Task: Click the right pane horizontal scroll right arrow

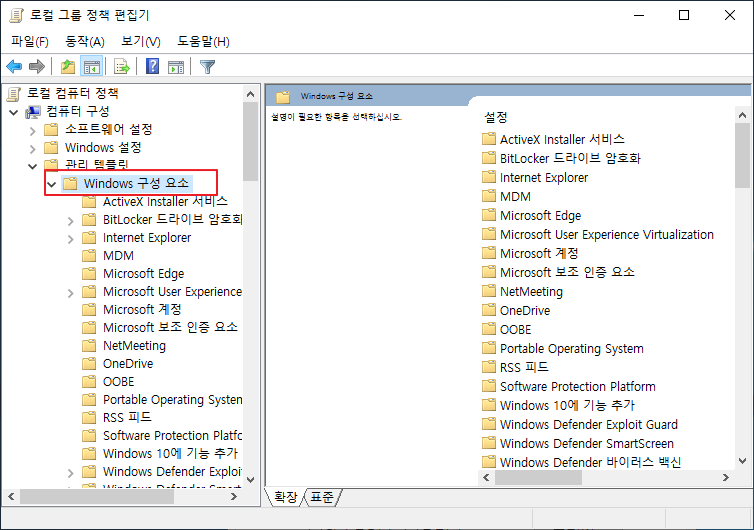Action: click(x=726, y=478)
